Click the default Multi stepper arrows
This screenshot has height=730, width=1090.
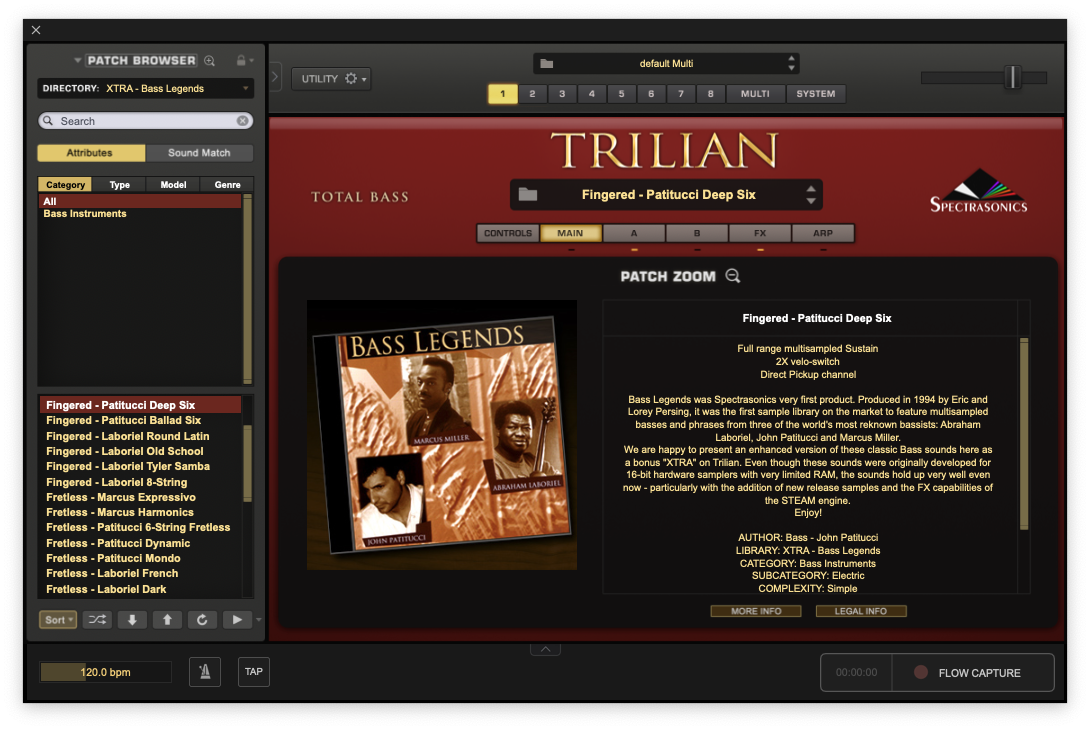coord(791,63)
